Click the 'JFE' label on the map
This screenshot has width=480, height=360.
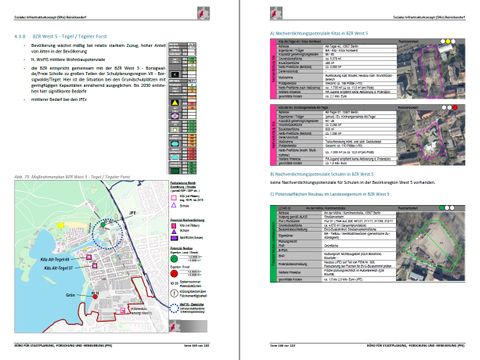[133, 212]
